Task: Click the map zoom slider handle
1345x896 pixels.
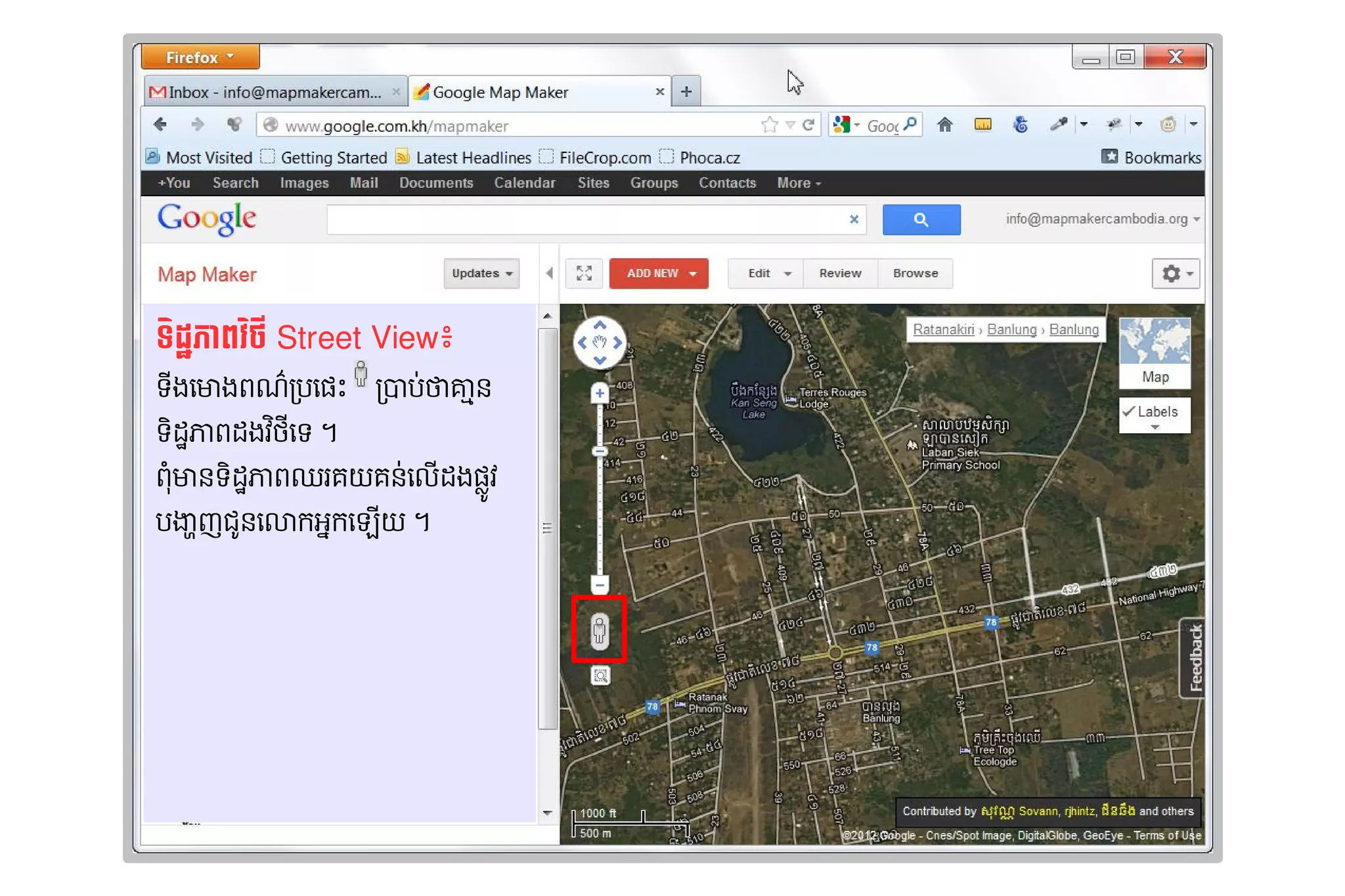Action: tap(599, 451)
